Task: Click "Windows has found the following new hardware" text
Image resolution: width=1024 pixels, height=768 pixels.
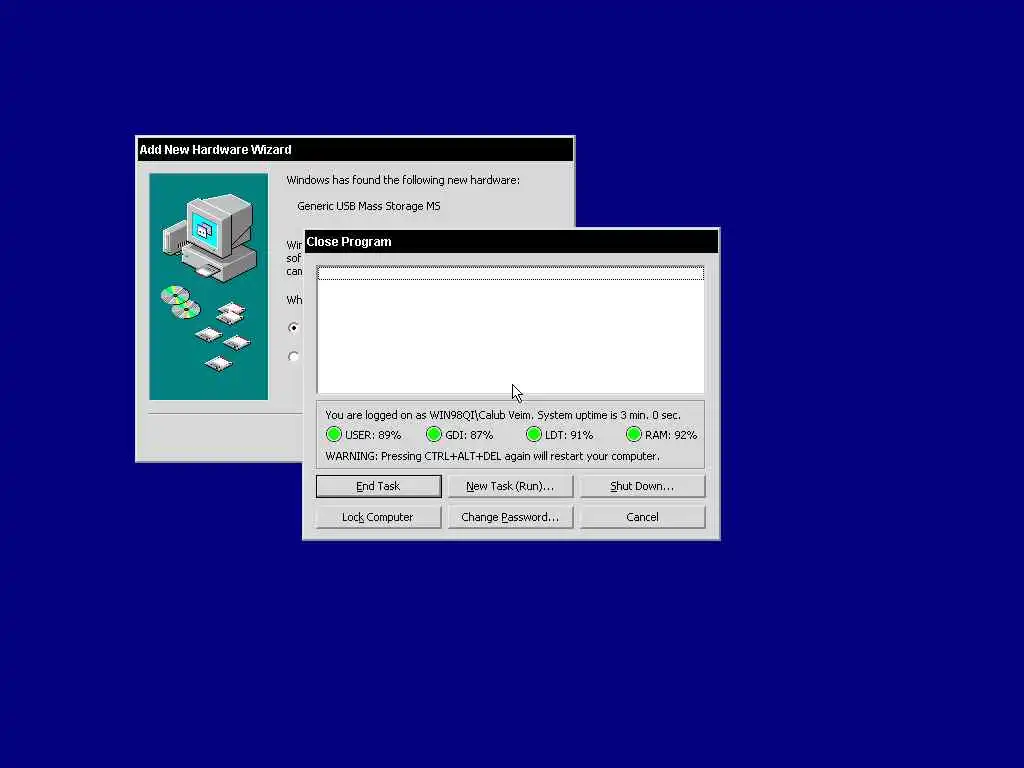Action: (x=403, y=180)
